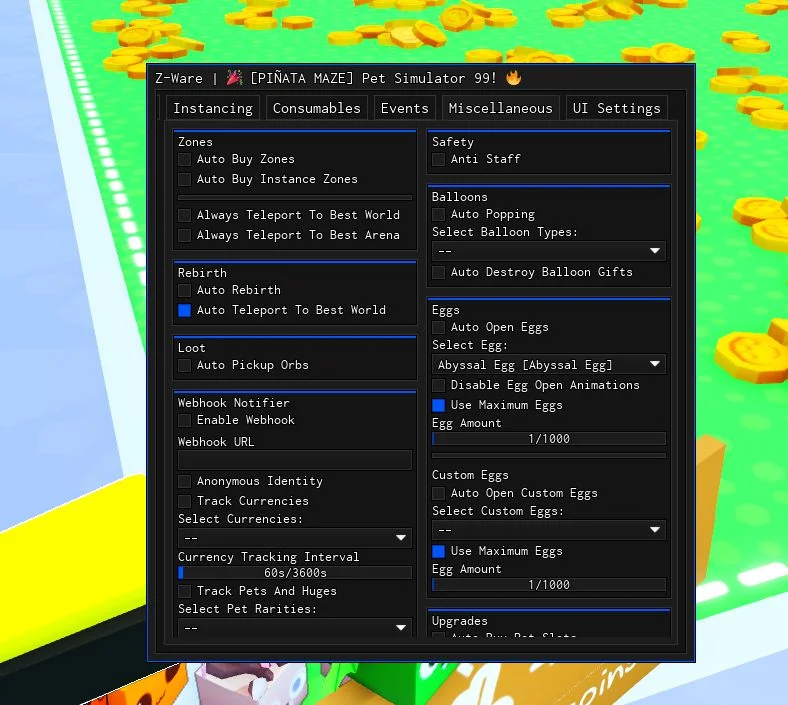Adjust the Currency Tracking Interval slider
The height and width of the screenshot is (705, 788).
pyautogui.click(x=295, y=573)
